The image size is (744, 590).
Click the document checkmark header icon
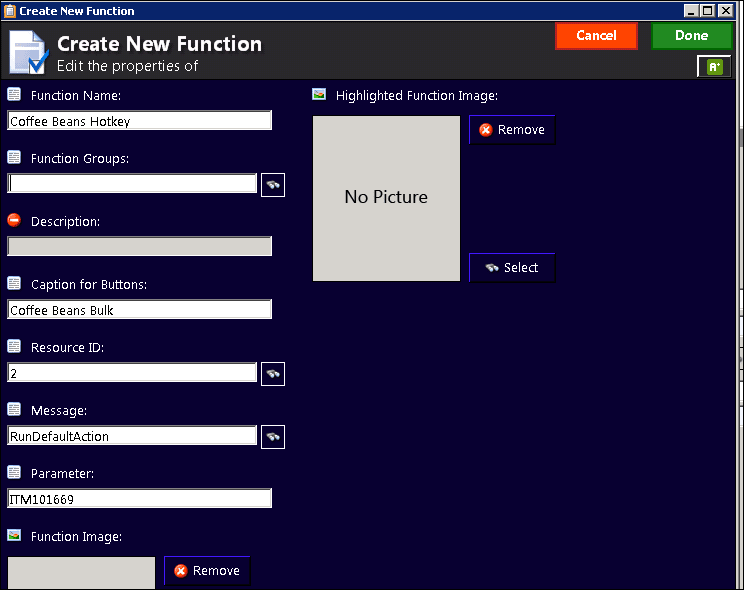coord(28,52)
